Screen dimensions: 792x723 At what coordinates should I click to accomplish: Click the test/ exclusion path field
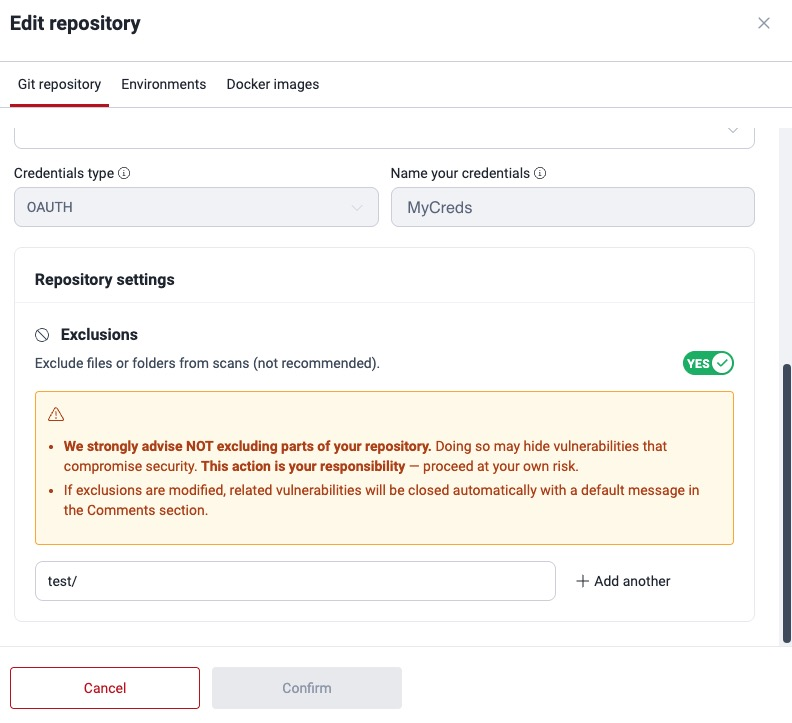point(295,581)
